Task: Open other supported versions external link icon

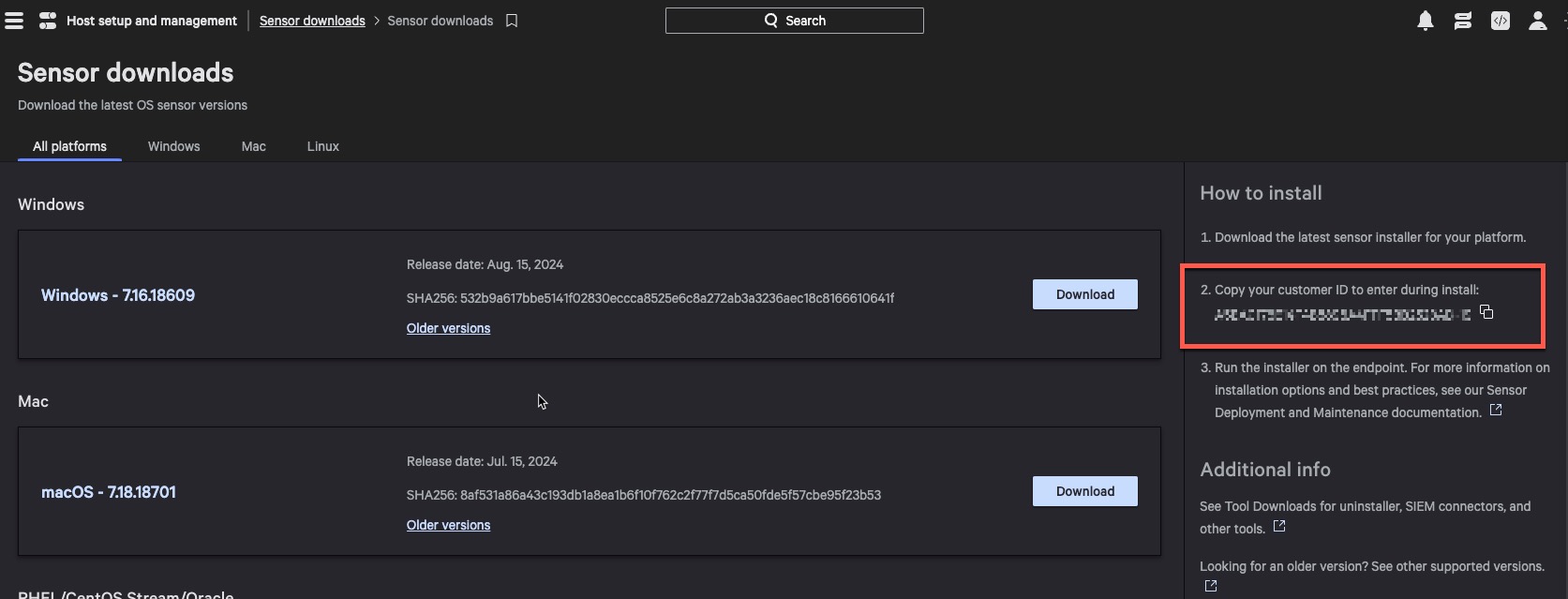Action: 1211,586
